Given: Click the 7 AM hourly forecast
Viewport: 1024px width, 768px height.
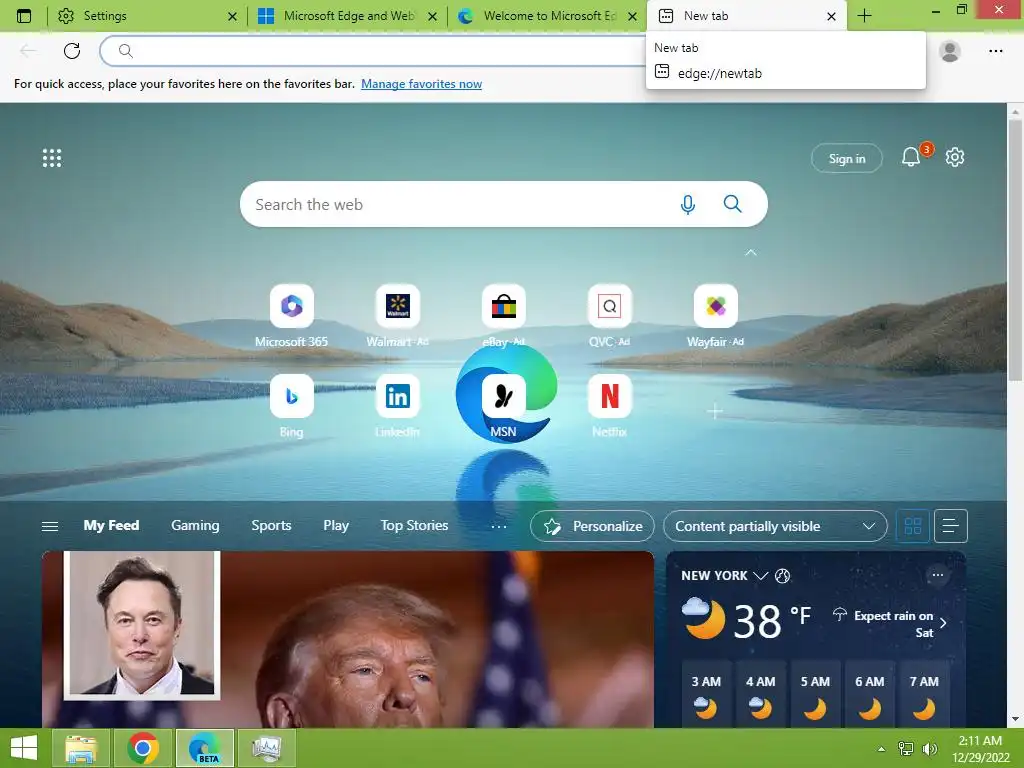Looking at the screenshot, I should click(x=924, y=695).
